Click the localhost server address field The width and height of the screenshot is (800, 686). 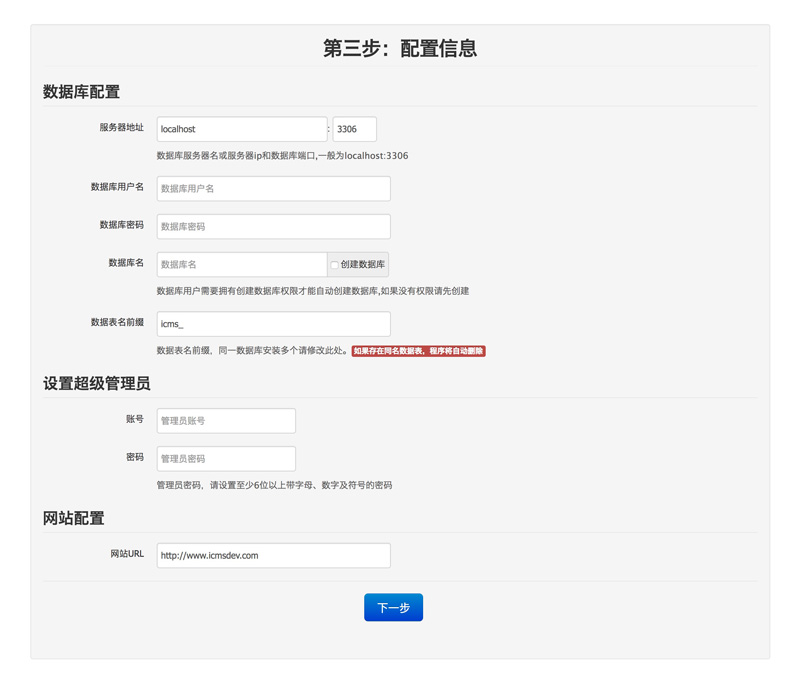[241, 129]
